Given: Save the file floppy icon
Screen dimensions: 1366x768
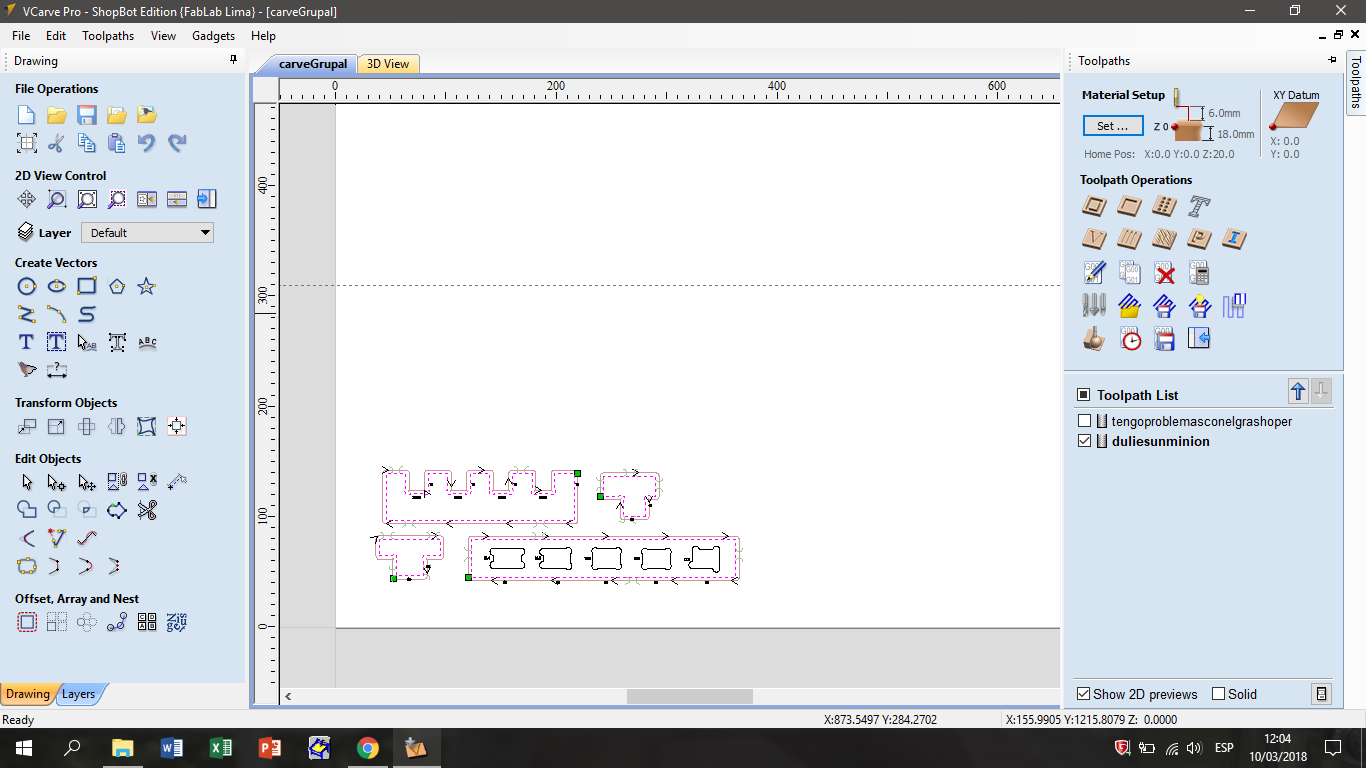Looking at the screenshot, I should click(87, 115).
